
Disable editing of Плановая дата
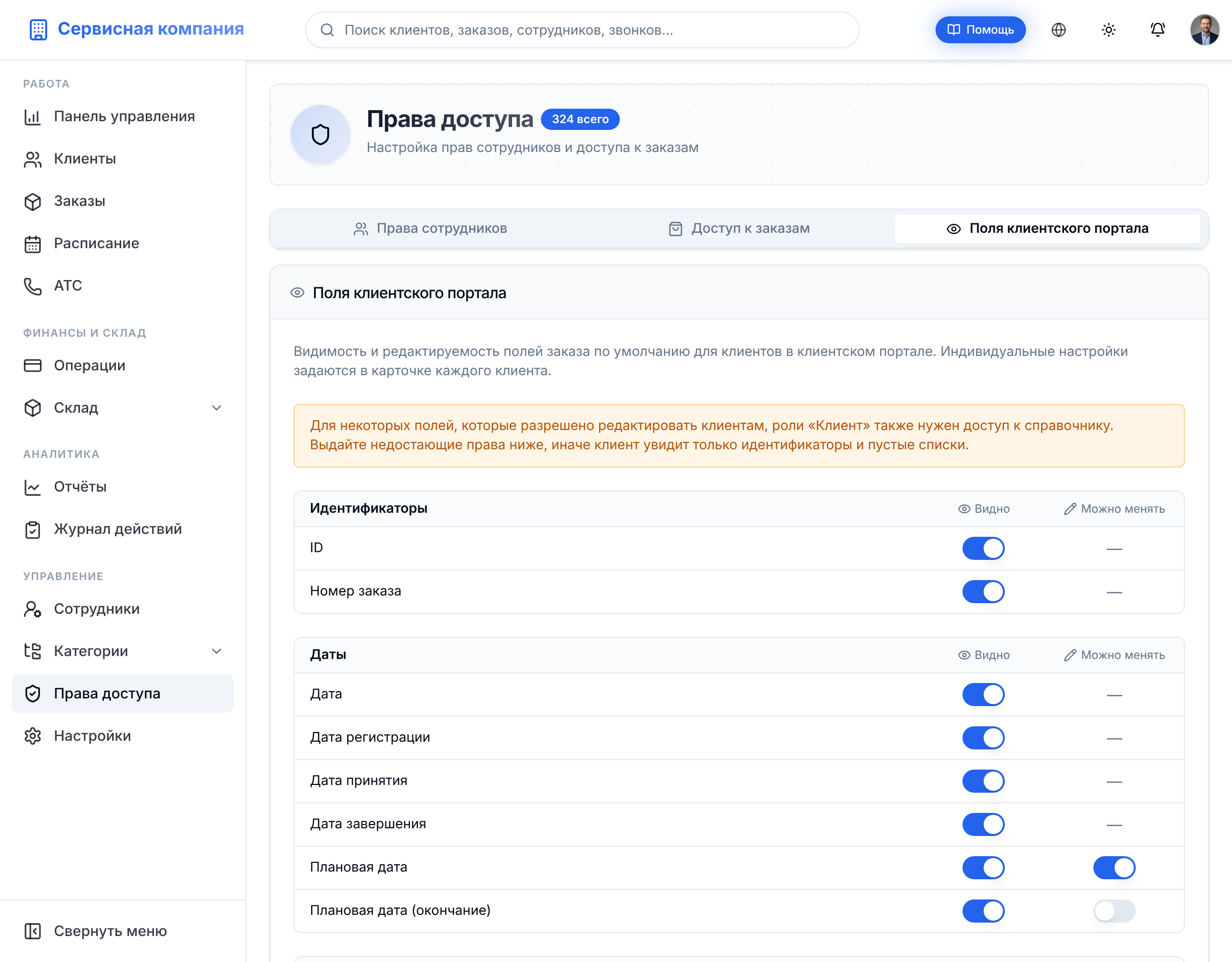pyautogui.click(x=1114, y=867)
